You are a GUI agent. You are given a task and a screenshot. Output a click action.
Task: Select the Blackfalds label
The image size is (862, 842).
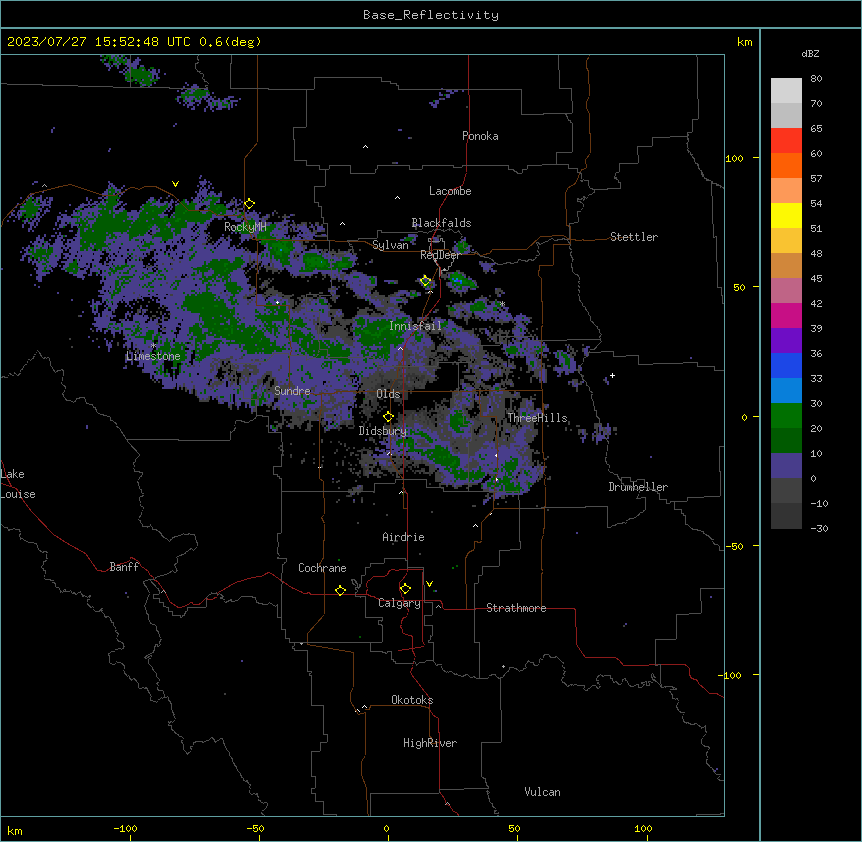tap(441, 223)
